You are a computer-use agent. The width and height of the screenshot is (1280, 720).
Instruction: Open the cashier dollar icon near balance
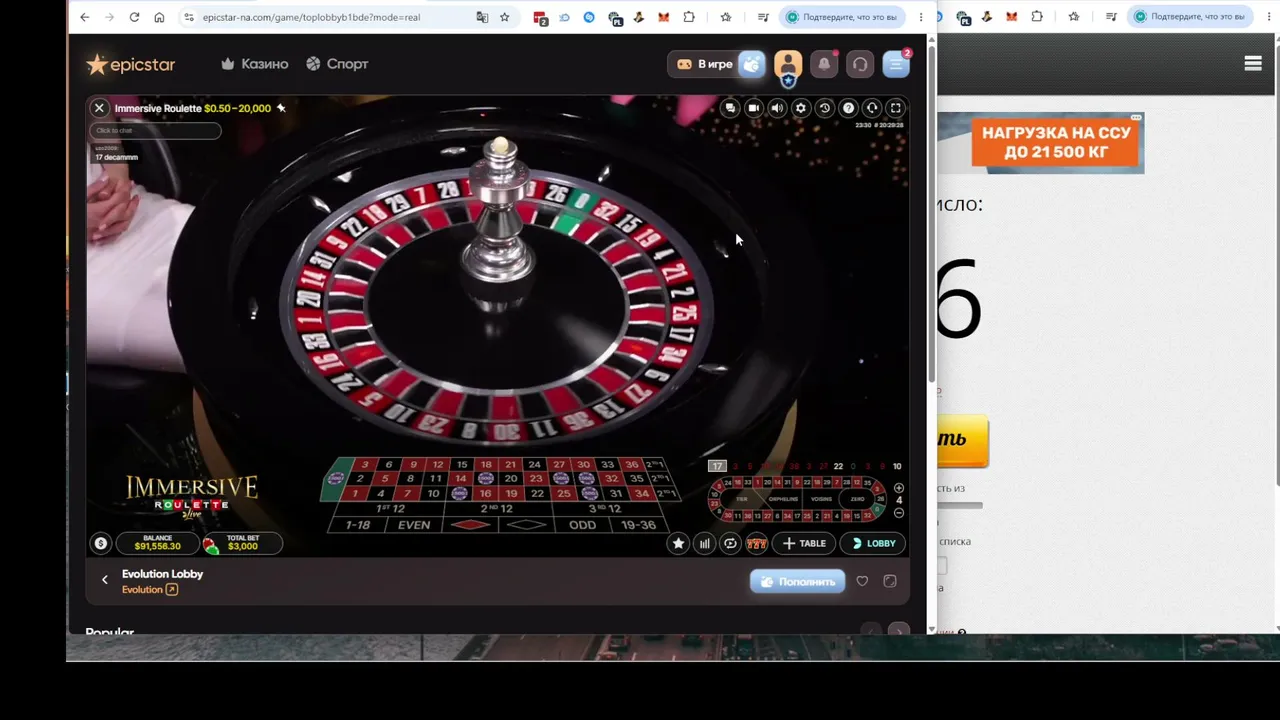point(100,543)
